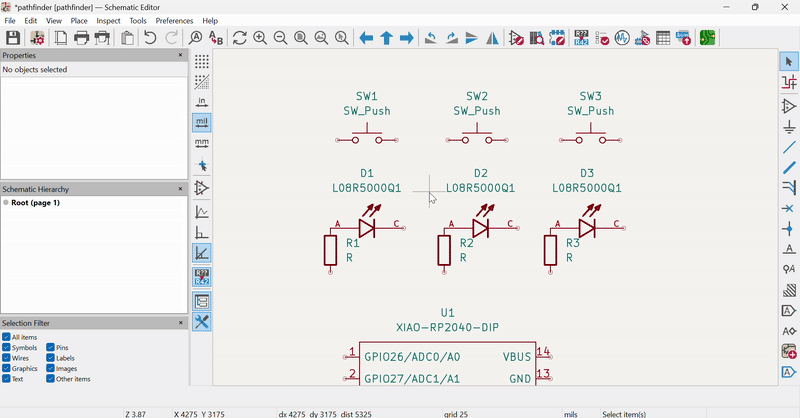
Task: Toggle the Wires filter checkbox
Action: (6, 358)
